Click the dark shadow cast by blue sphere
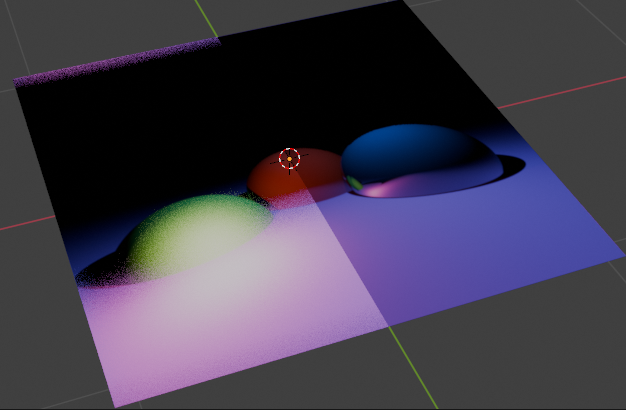The image size is (626, 410). pyautogui.click(x=513, y=165)
